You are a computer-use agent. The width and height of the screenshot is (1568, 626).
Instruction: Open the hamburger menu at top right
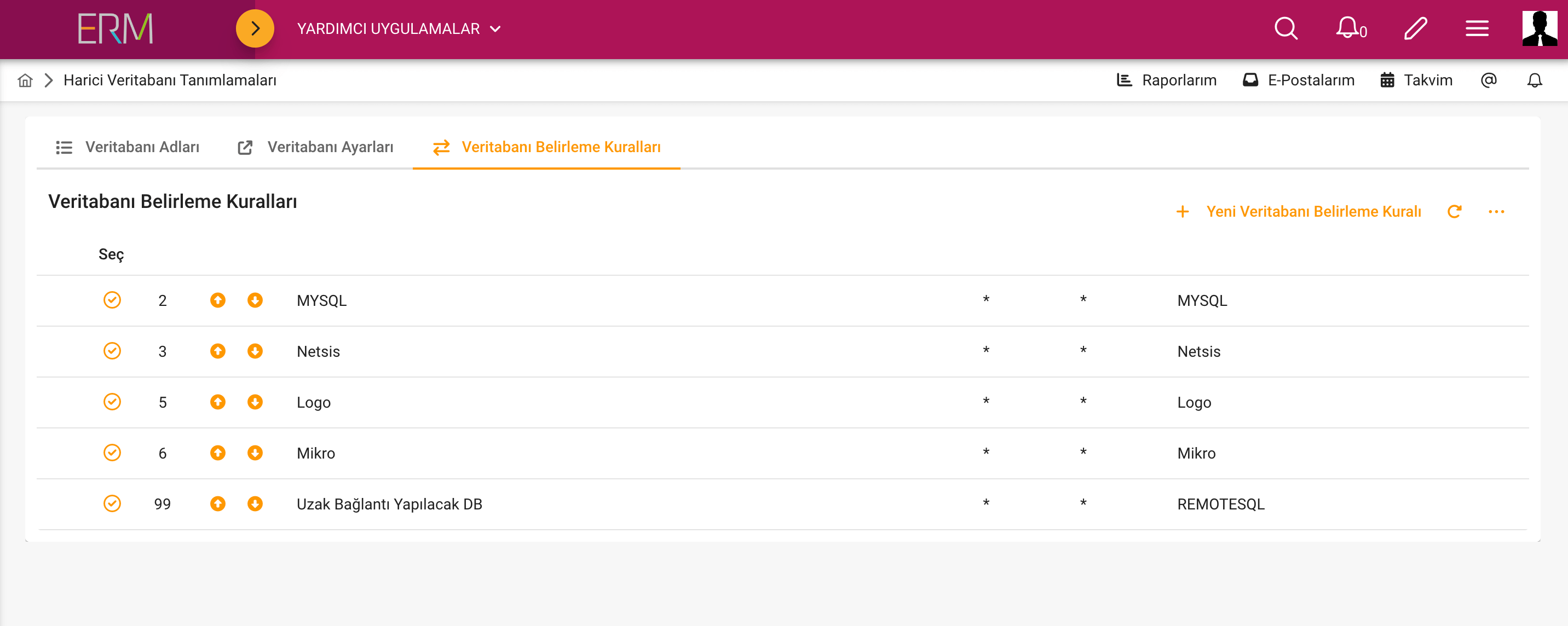coord(1477,27)
